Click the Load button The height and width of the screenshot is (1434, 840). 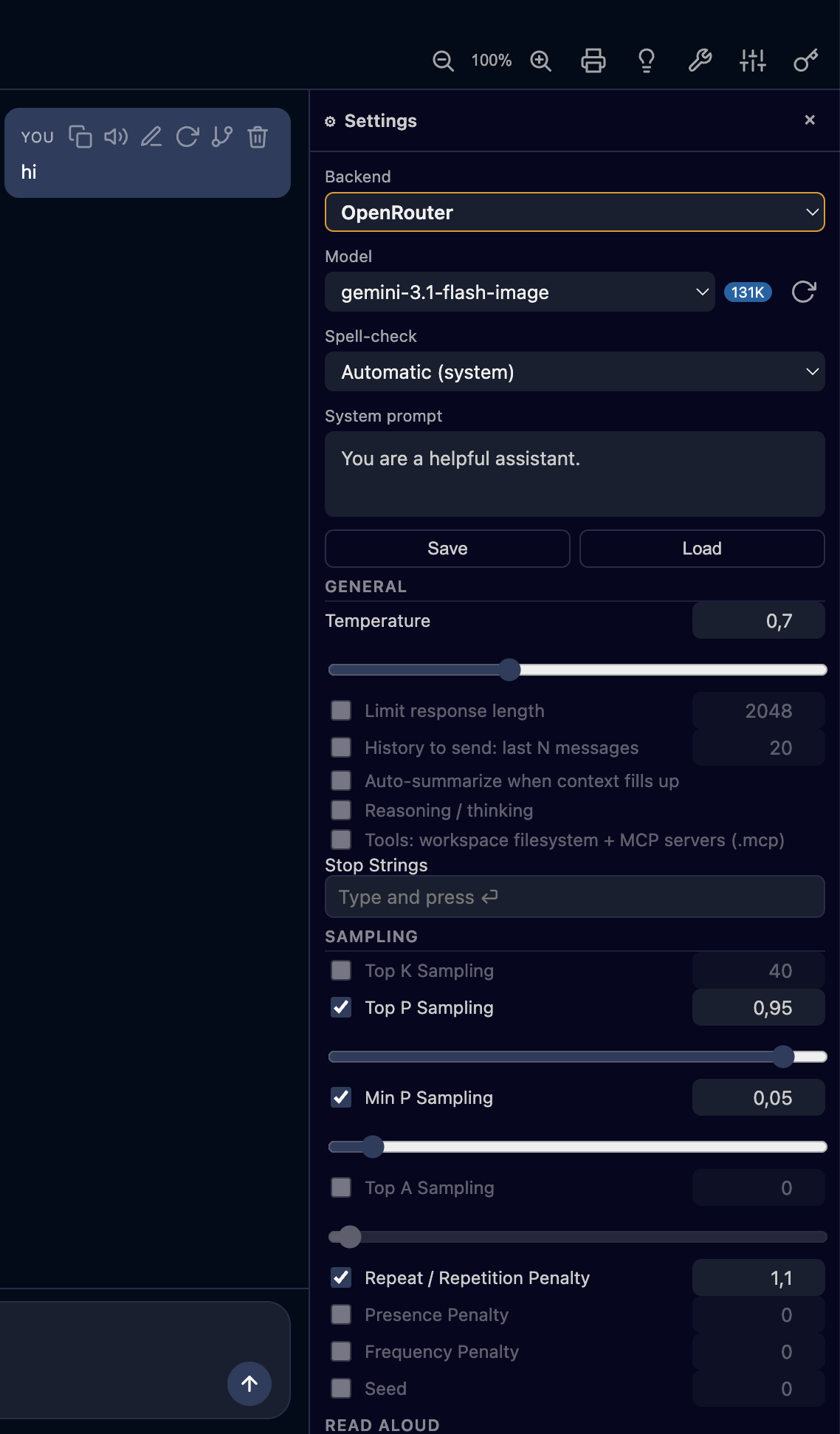point(702,549)
